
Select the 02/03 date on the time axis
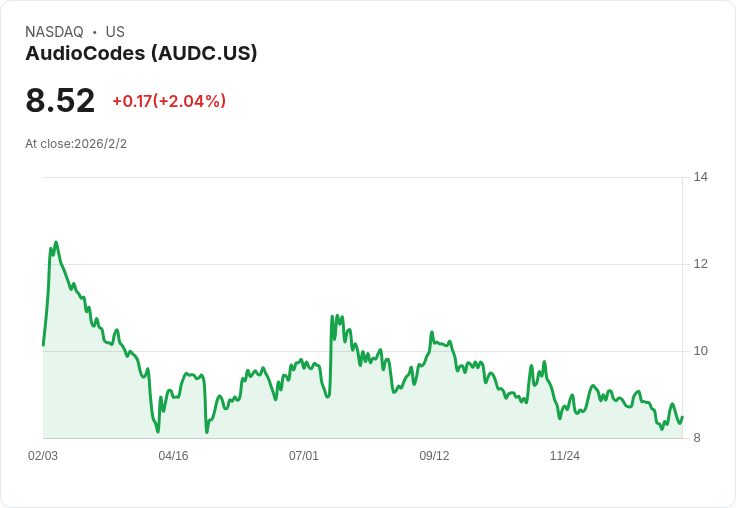(x=43, y=456)
